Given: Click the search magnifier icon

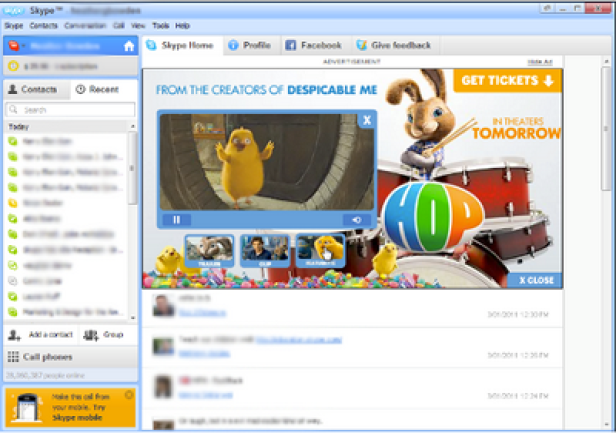Looking at the screenshot, I should 14,110.
